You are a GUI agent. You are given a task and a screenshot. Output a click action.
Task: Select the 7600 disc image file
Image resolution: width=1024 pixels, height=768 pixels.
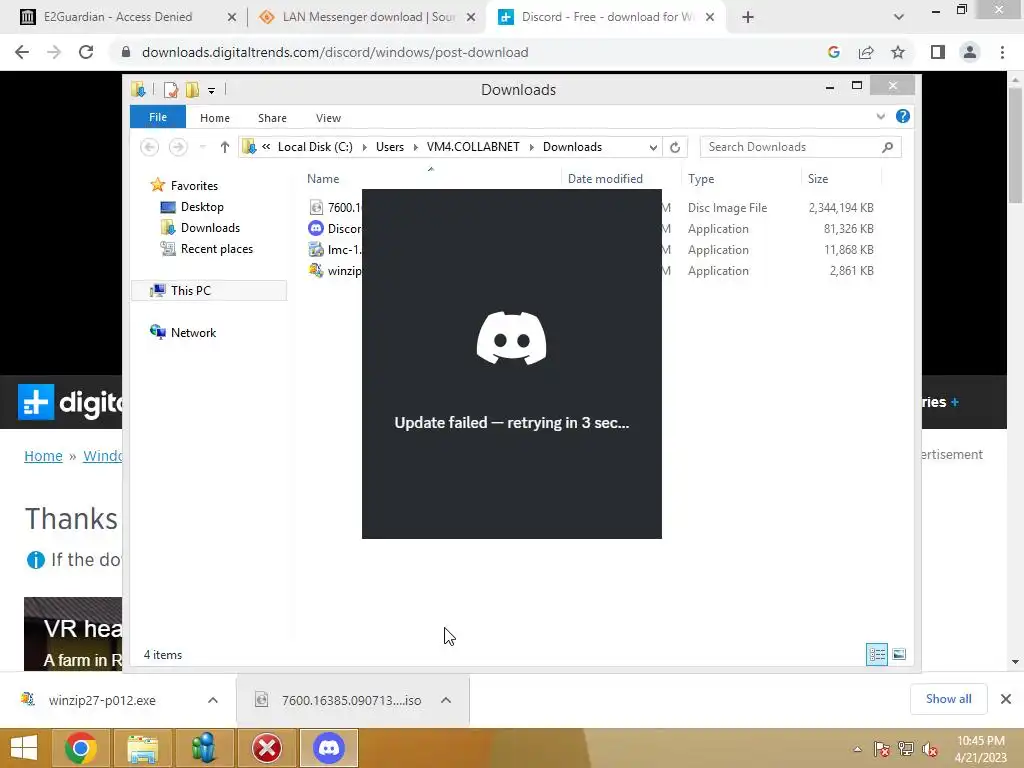(334, 208)
